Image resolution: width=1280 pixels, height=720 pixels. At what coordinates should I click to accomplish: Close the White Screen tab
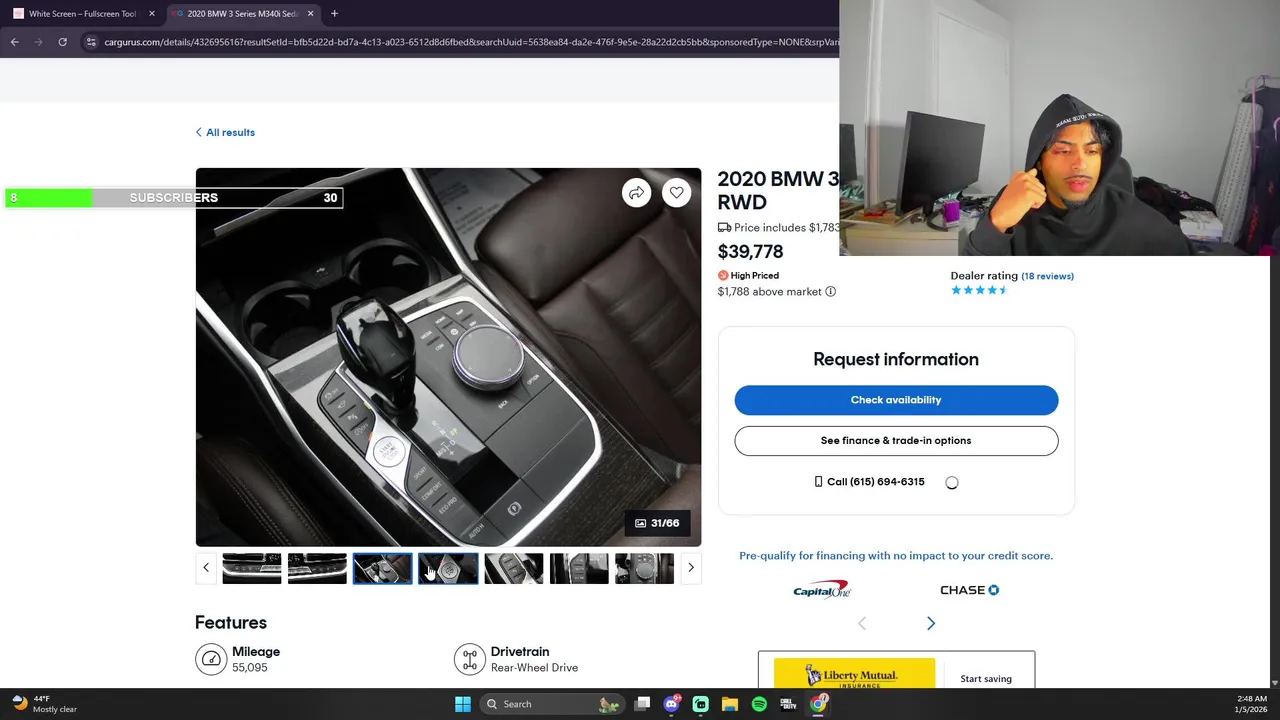152,14
